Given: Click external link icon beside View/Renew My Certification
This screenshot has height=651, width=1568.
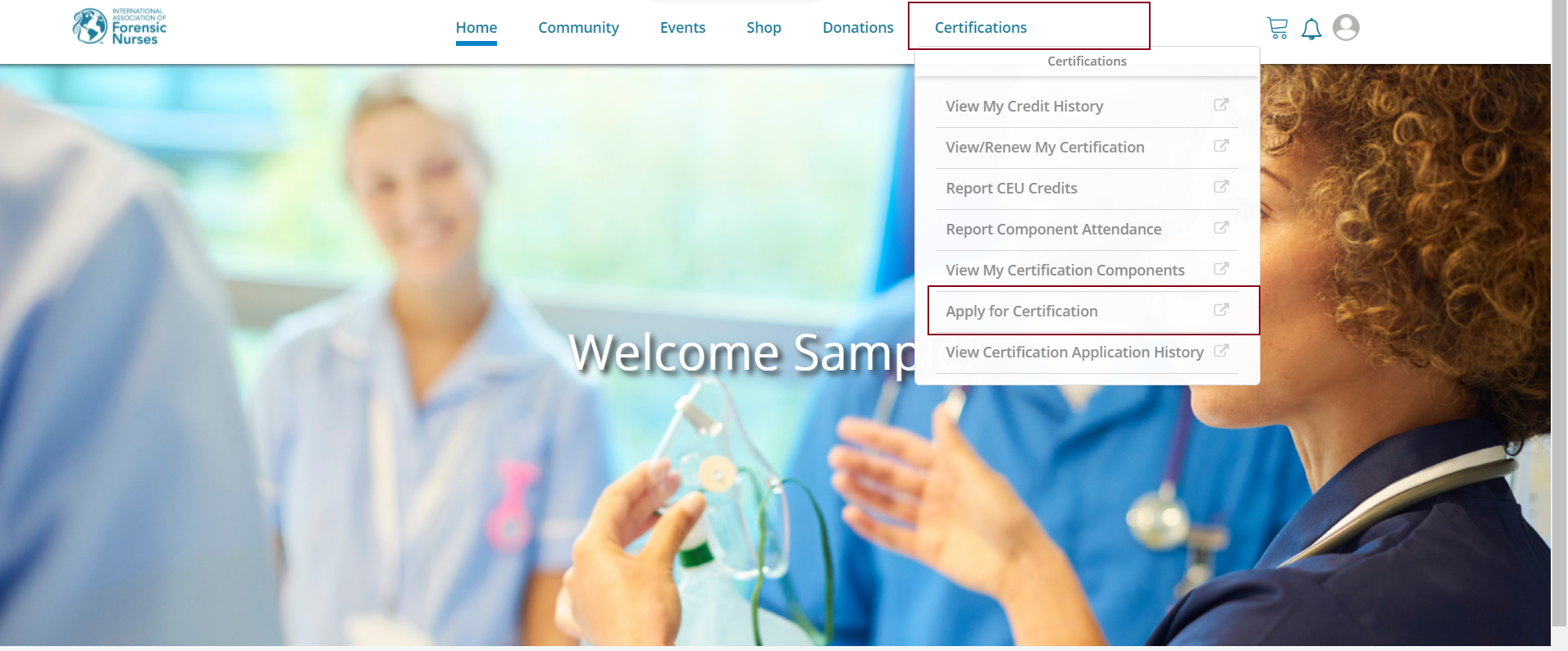Looking at the screenshot, I should coord(1221,146).
